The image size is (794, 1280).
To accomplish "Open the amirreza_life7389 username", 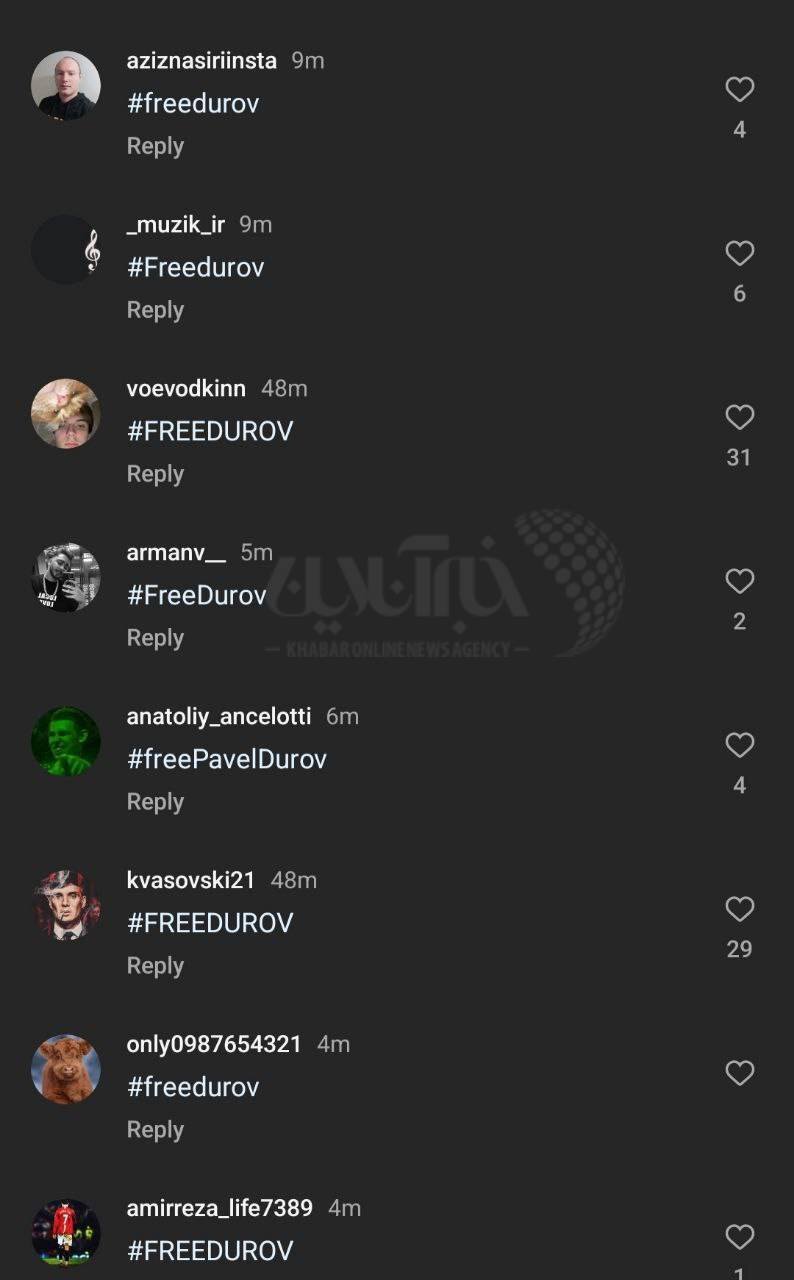I will pyautogui.click(x=219, y=1208).
